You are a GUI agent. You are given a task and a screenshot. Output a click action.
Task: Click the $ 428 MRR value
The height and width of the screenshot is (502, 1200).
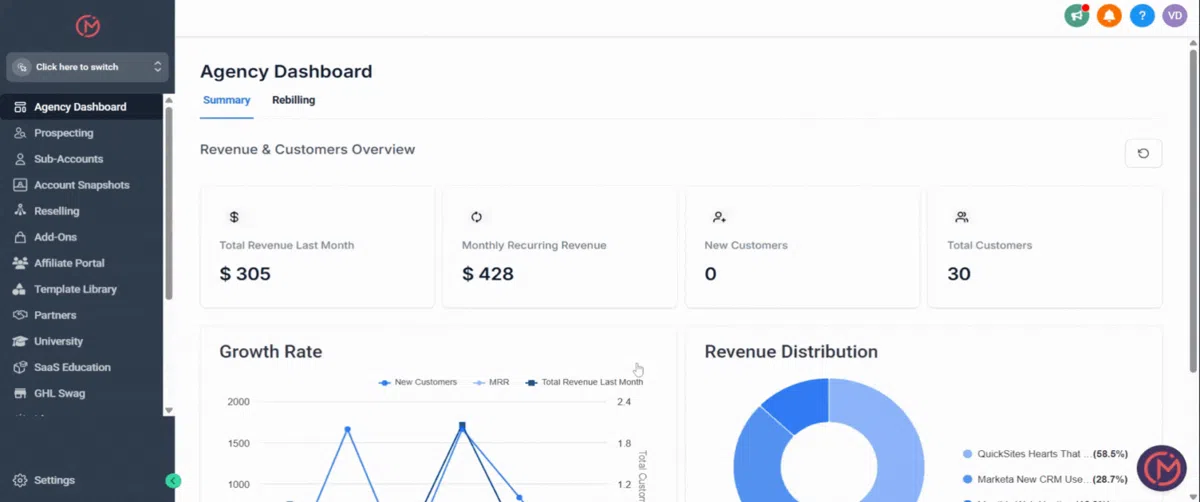(x=488, y=273)
